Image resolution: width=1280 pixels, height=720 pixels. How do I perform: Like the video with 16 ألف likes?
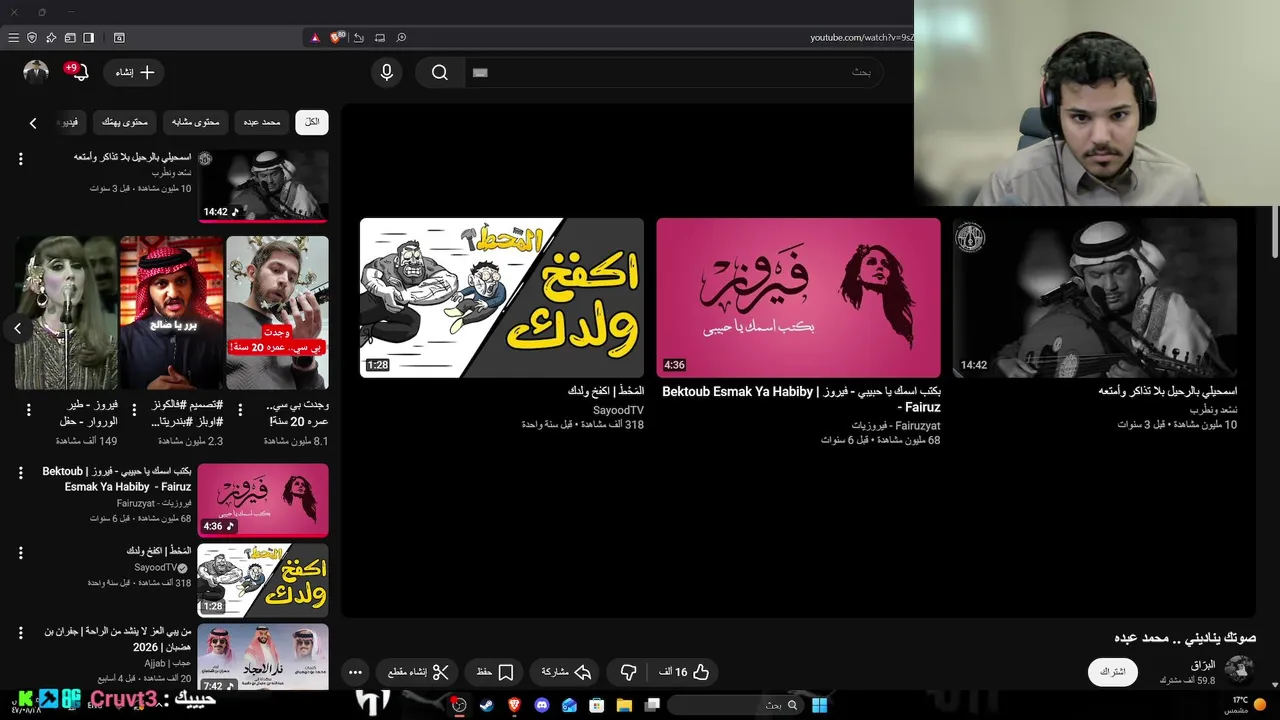click(x=684, y=672)
